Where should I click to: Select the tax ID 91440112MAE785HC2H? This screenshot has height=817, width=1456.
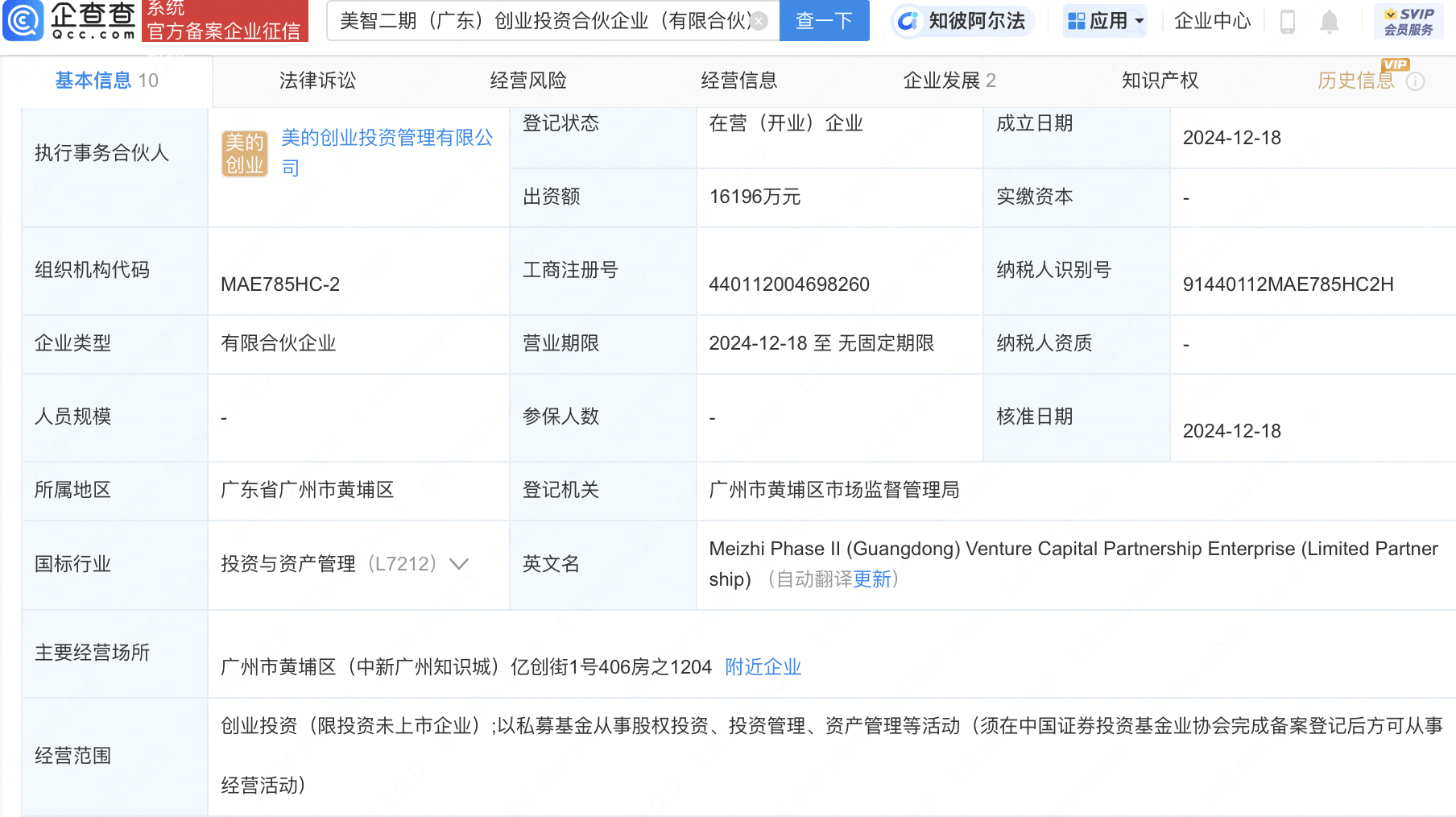[x=1288, y=284]
